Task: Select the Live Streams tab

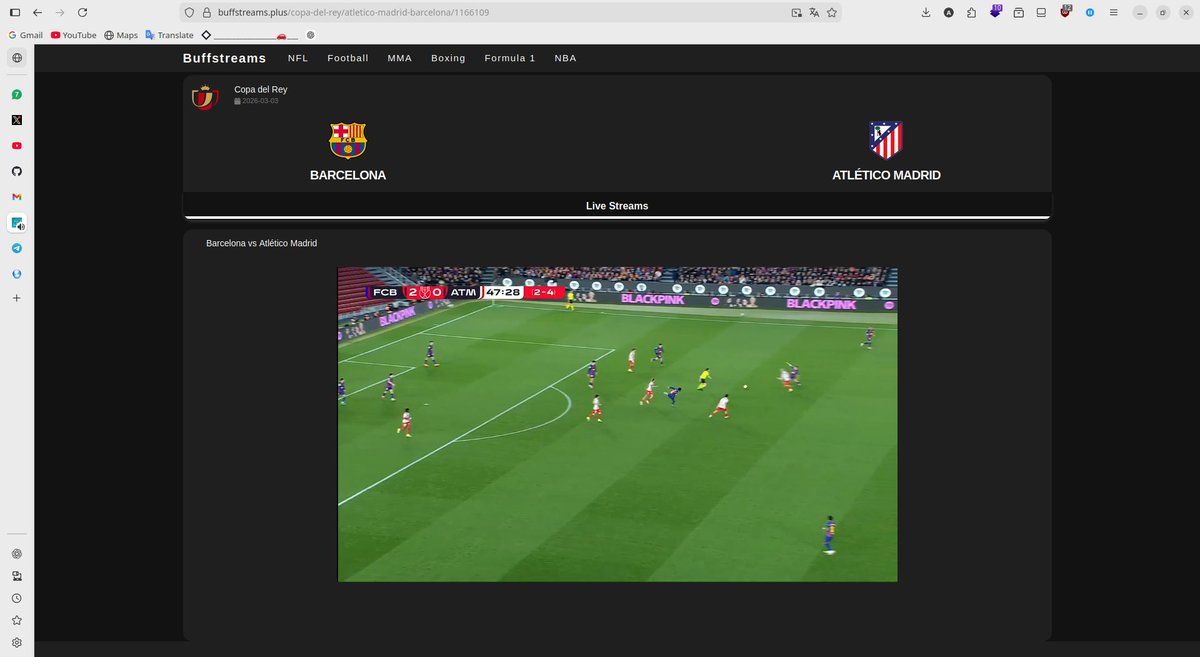Action: (x=617, y=205)
